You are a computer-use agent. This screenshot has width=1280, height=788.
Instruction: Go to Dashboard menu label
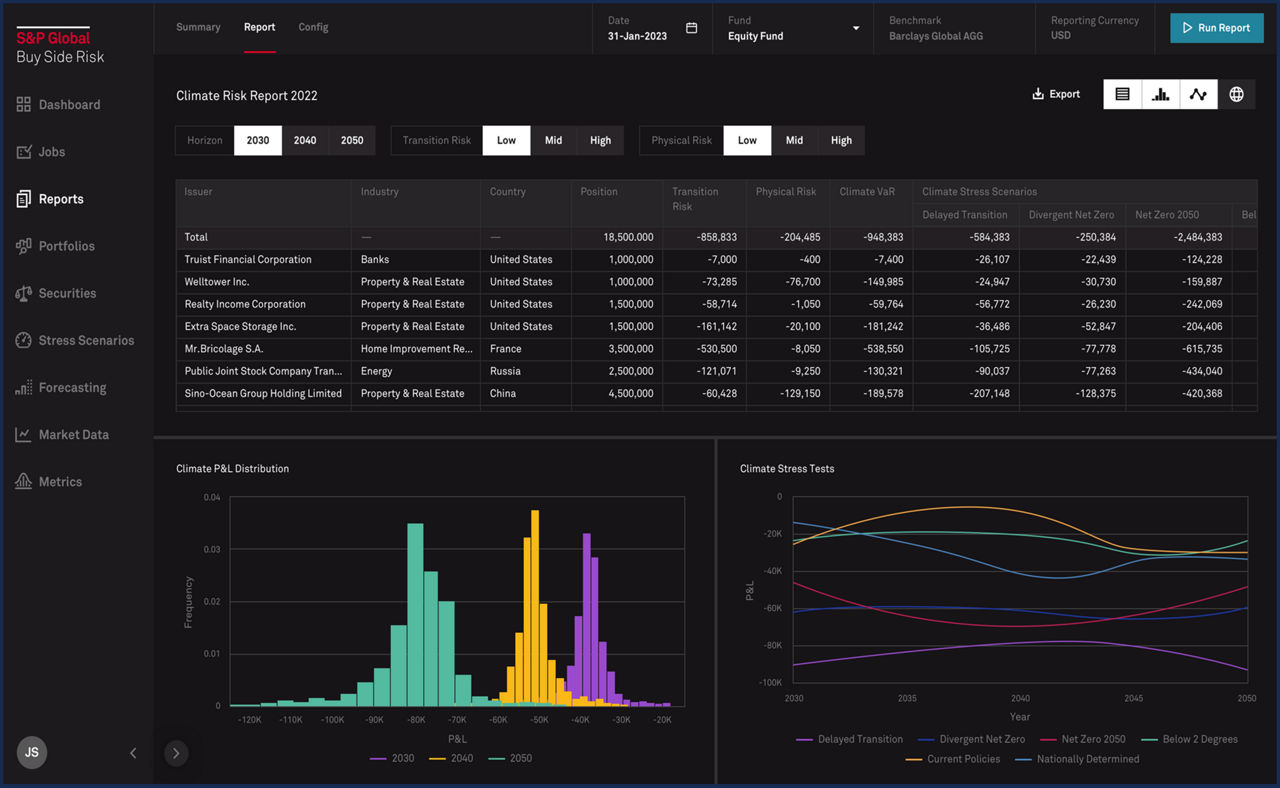tap(69, 105)
